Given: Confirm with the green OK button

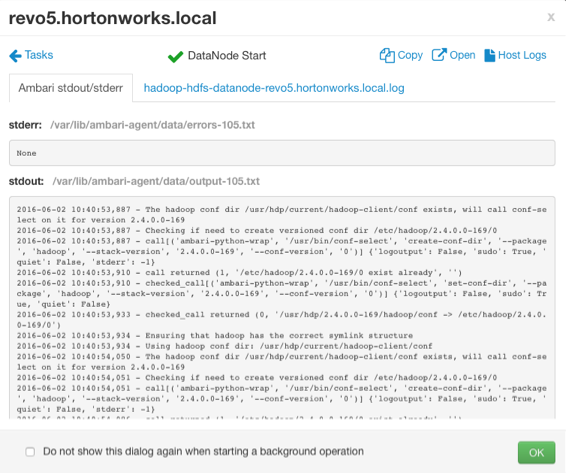Looking at the screenshot, I should point(536,452).
